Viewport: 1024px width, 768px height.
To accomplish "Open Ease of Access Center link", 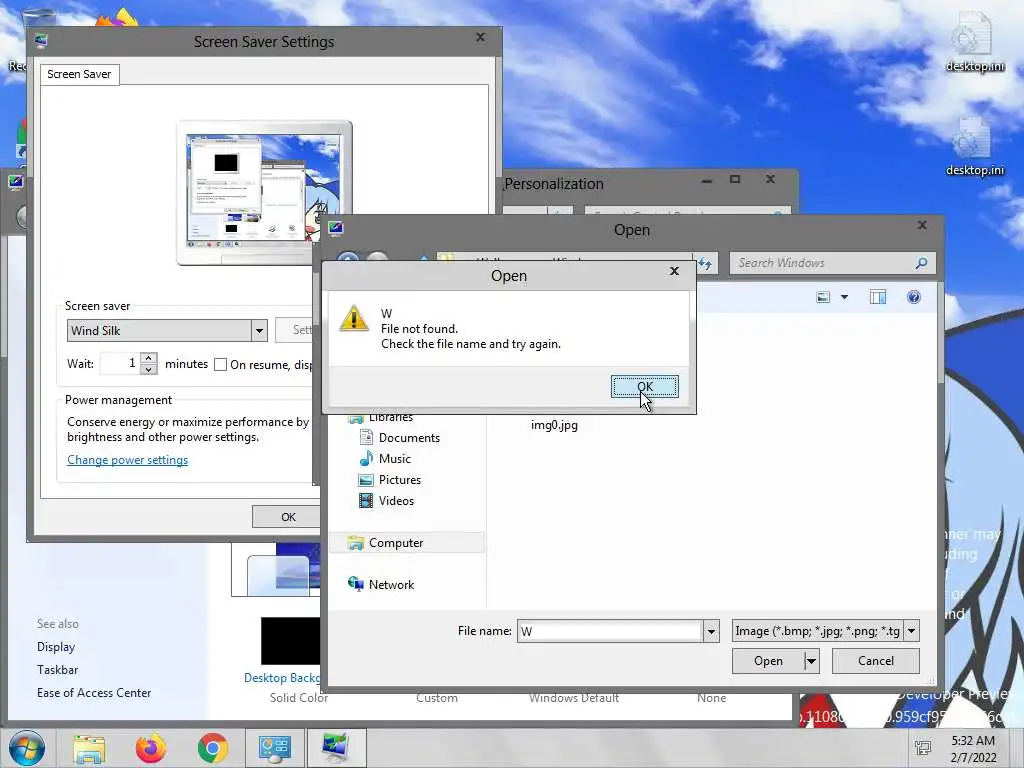I will (x=93, y=693).
